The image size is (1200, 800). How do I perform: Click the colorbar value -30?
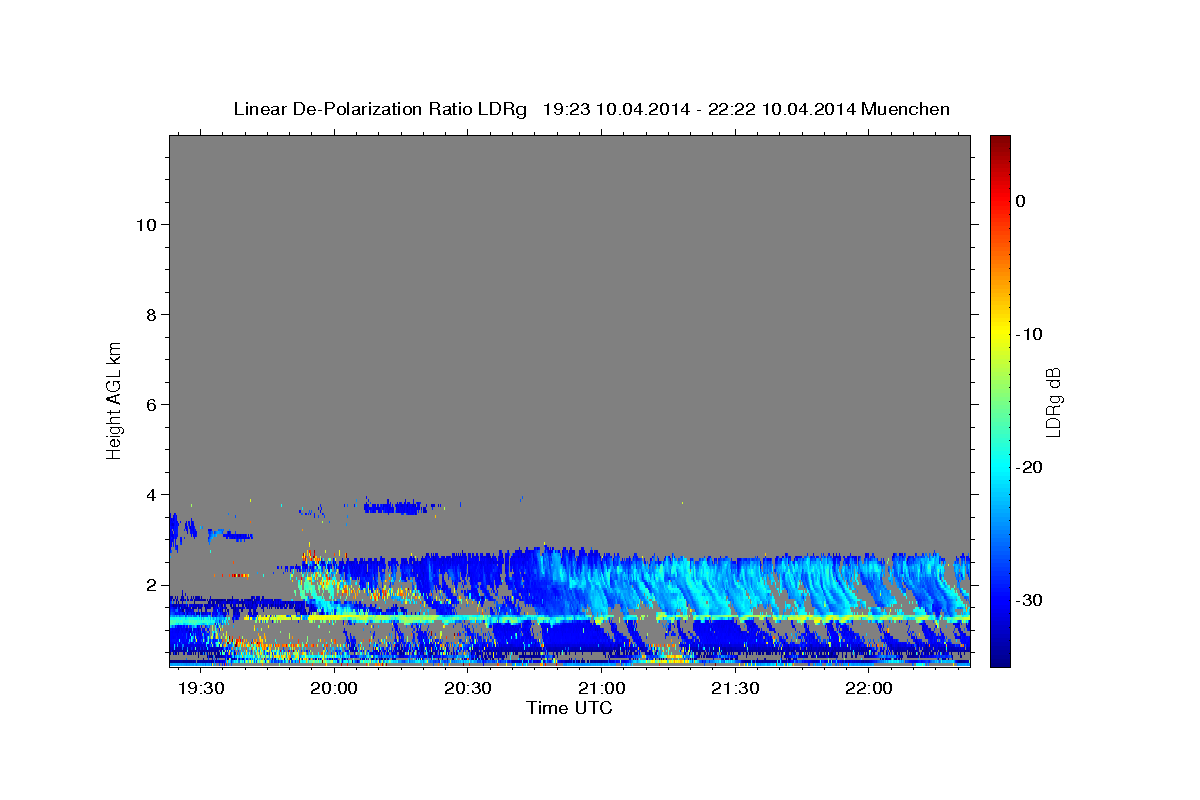[x=1030, y=600]
